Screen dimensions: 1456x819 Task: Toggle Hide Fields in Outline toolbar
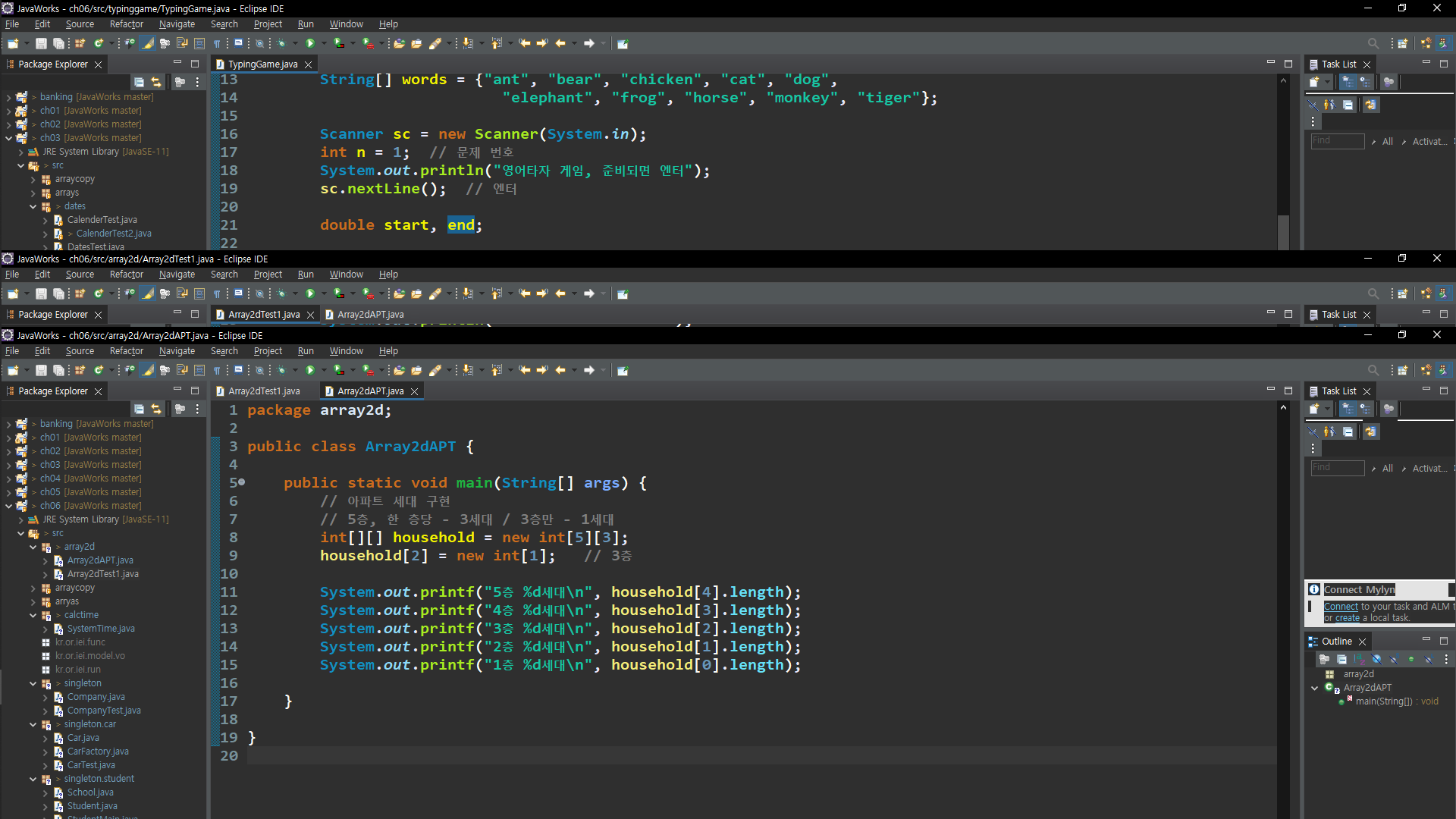tap(1376, 660)
